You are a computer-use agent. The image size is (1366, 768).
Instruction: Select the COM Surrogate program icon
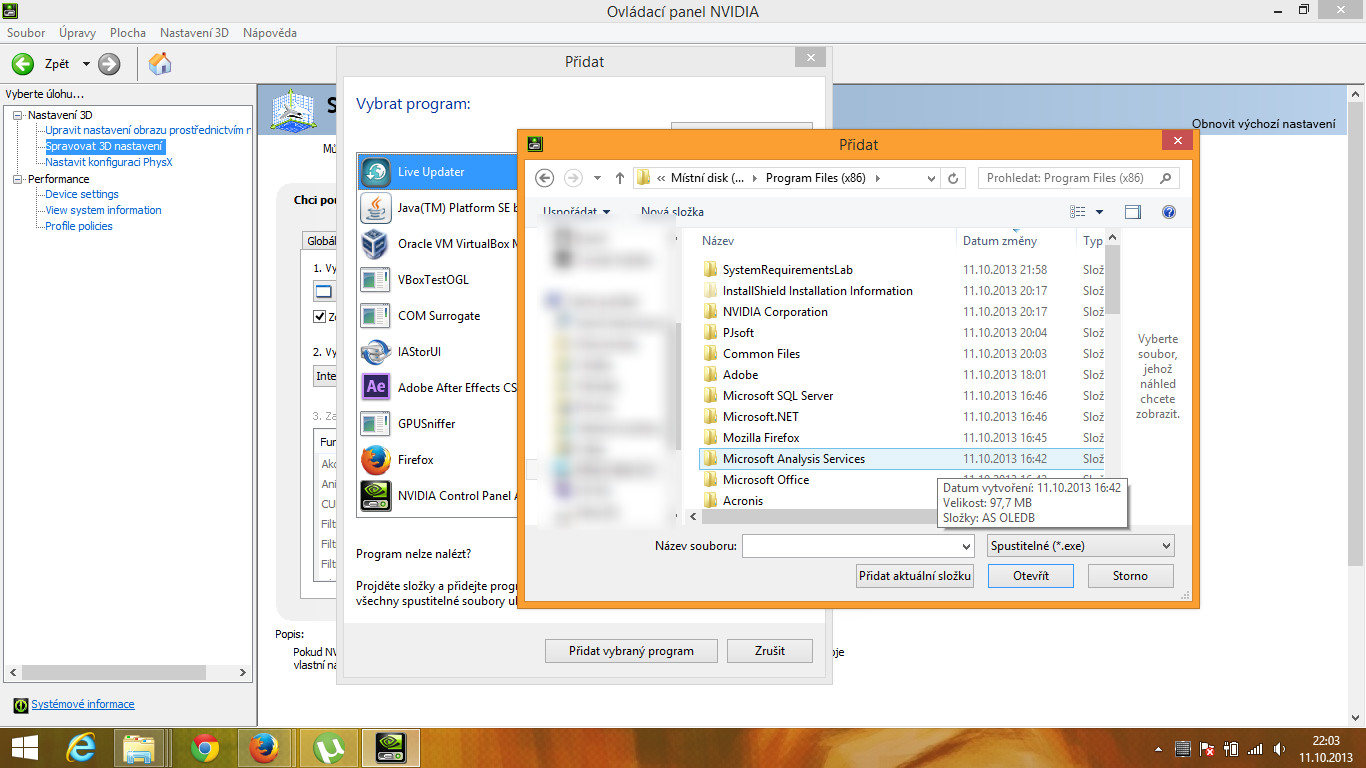click(x=376, y=316)
